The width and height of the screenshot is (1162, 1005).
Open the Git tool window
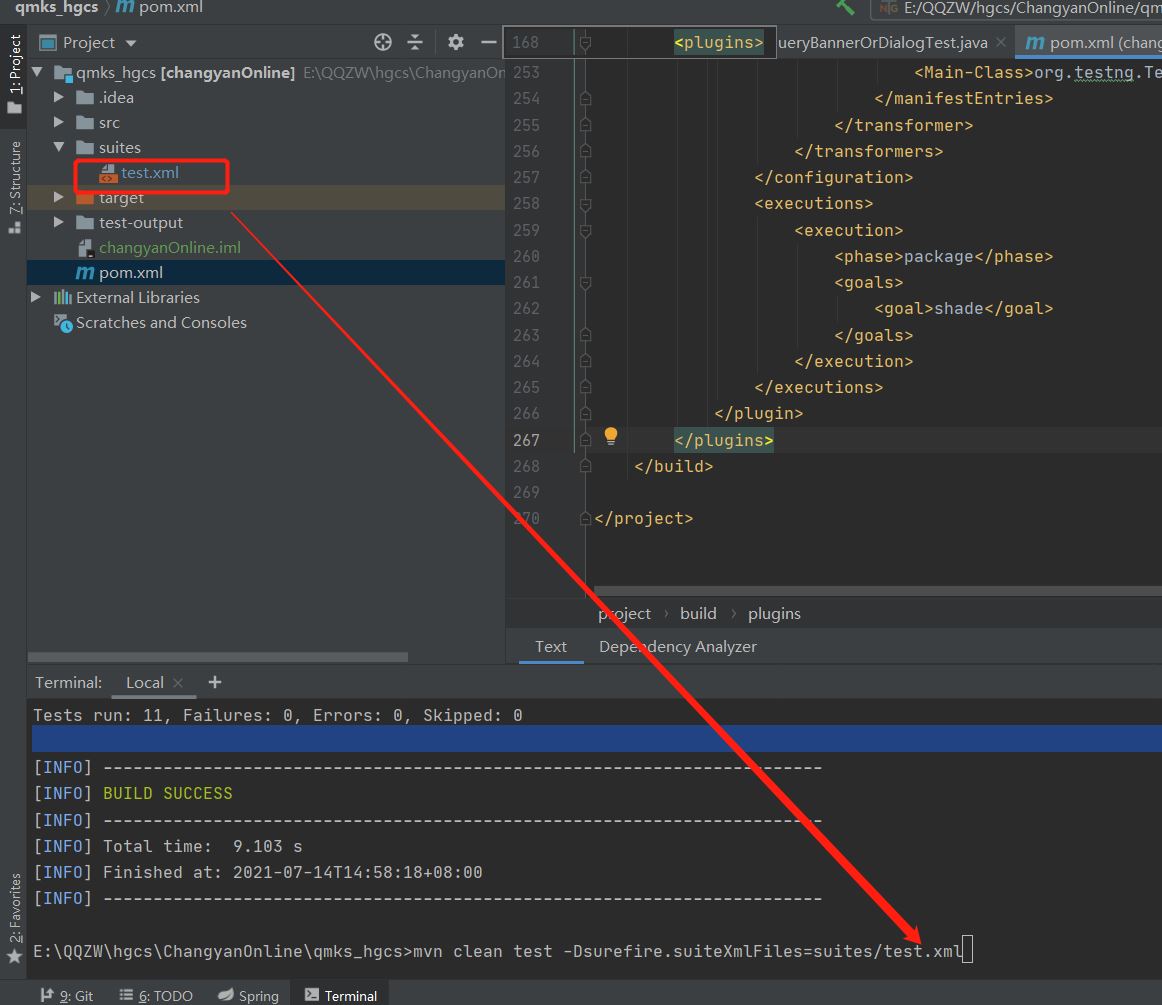click(67, 995)
